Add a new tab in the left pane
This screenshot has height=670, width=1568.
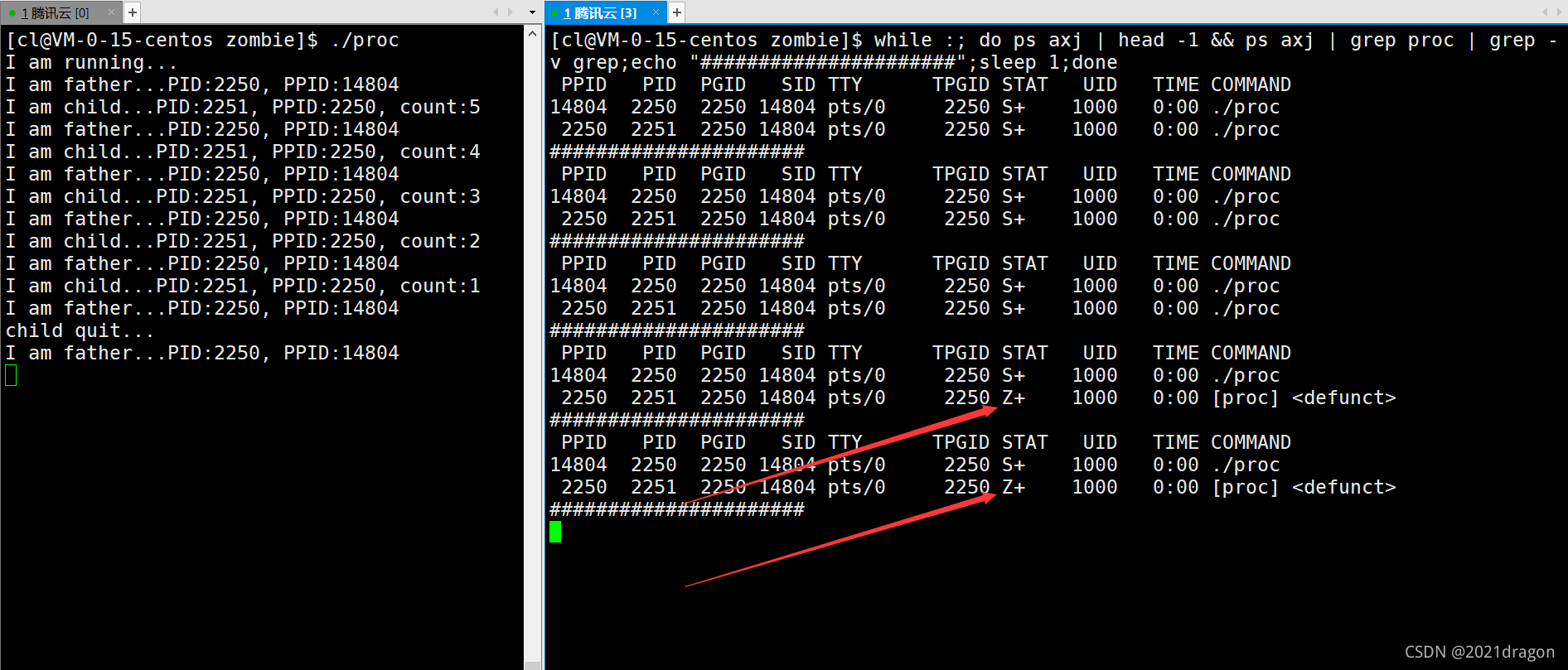click(133, 12)
